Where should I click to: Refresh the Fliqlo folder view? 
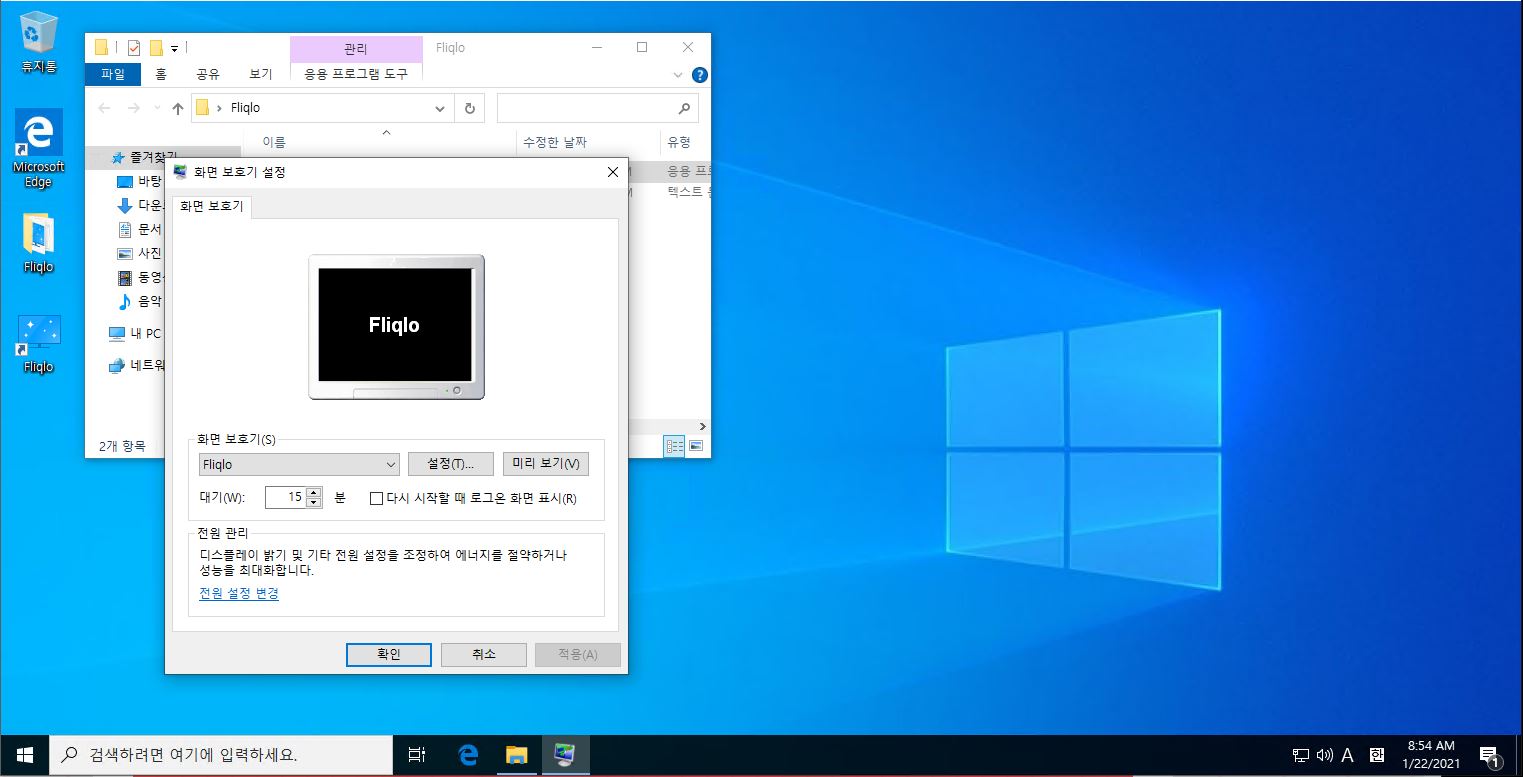(x=469, y=108)
